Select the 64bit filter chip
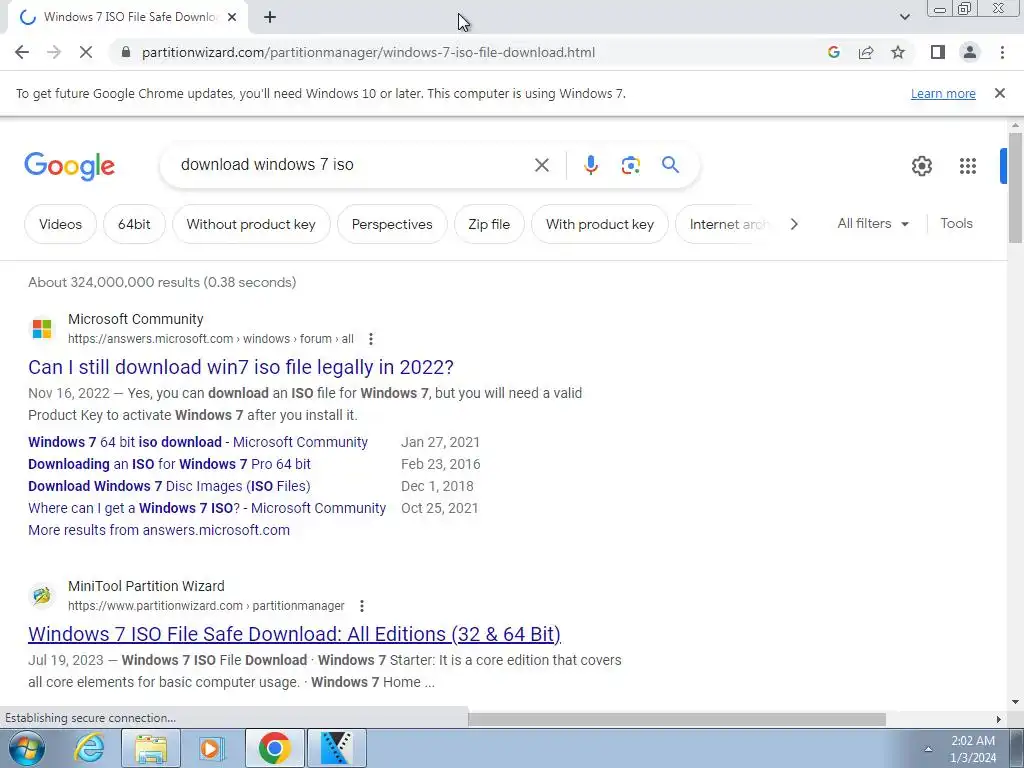Viewport: 1024px width, 768px height. [134, 224]
